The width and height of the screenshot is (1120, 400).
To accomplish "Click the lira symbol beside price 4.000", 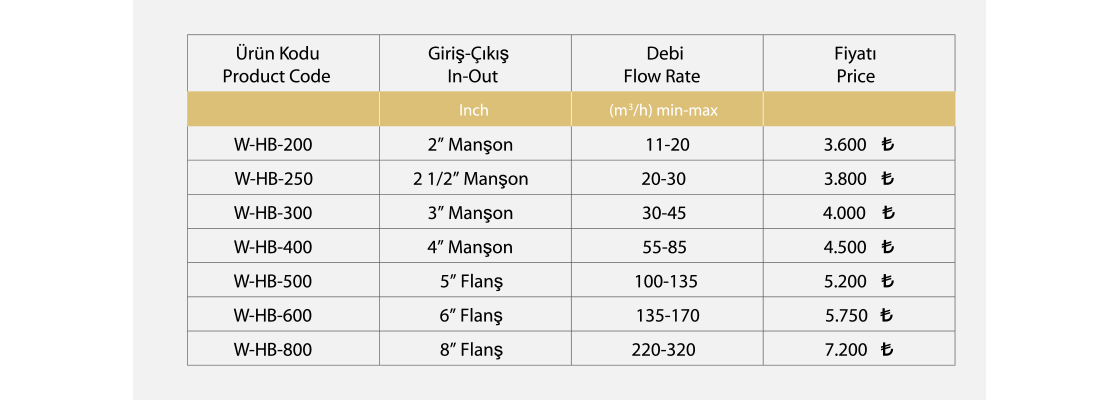I will tap(887, 213).
